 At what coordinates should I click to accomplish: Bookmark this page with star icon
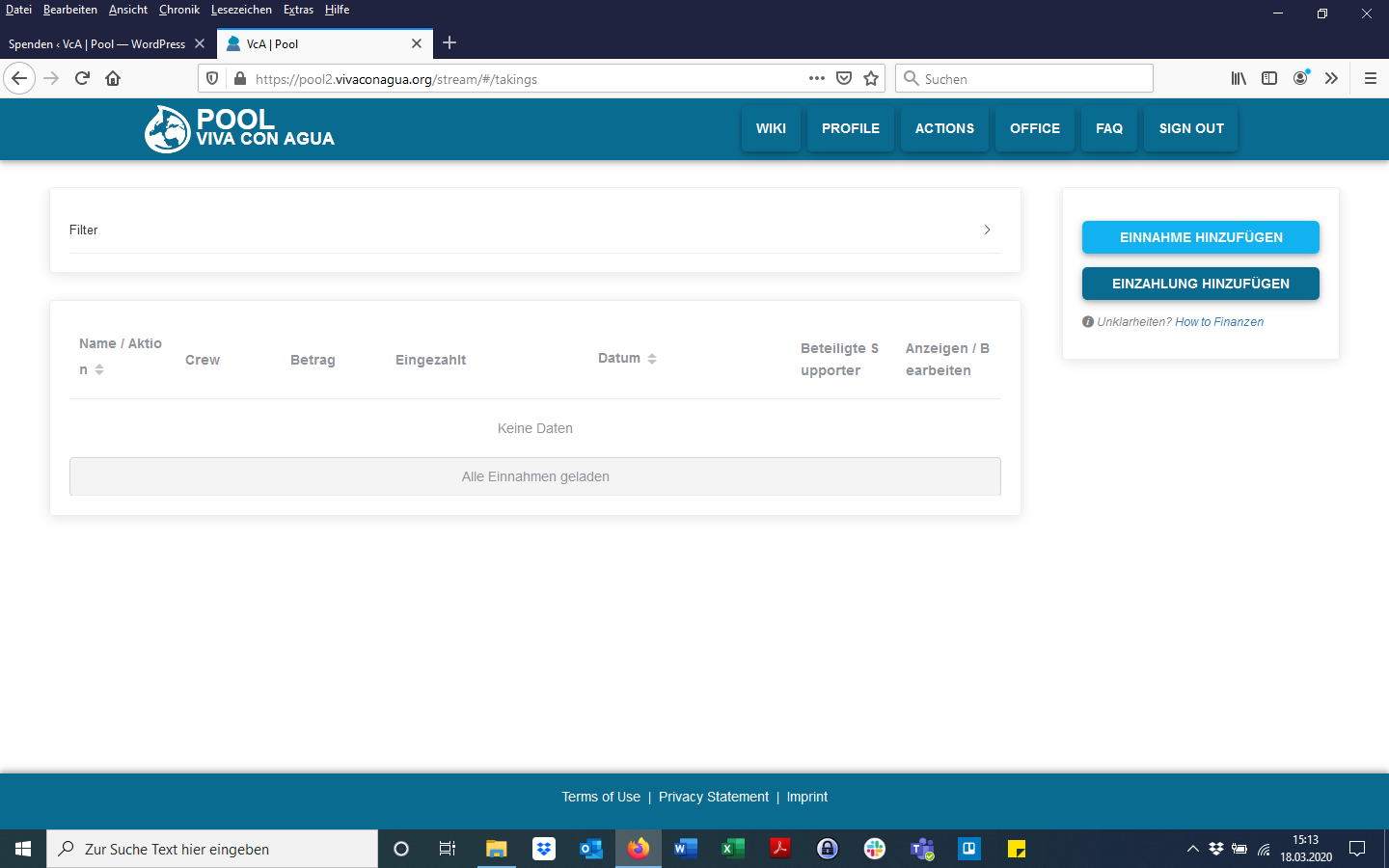(871, 79)
